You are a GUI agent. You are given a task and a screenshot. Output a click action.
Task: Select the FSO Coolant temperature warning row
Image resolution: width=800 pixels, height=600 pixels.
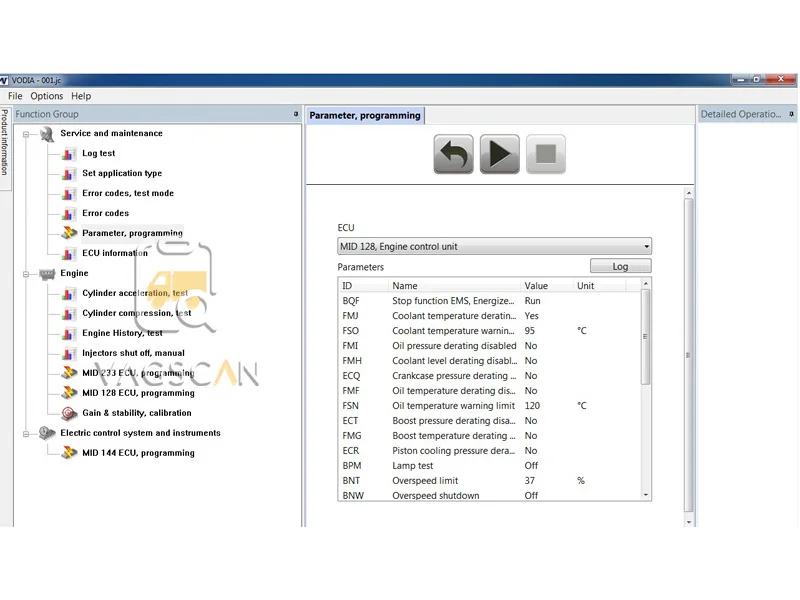click(x=490, y=331)
